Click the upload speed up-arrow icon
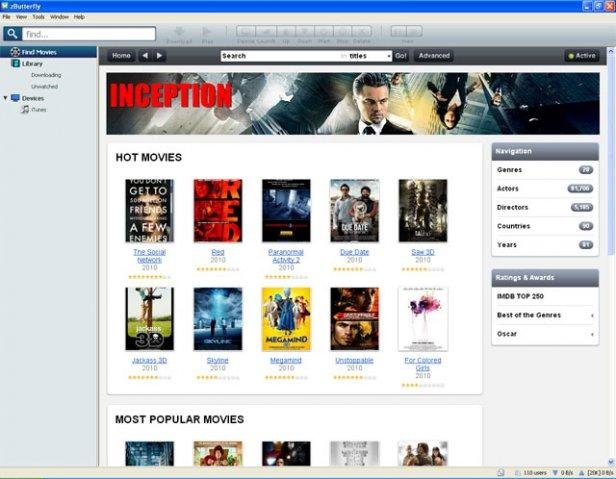 coord(581,473)
